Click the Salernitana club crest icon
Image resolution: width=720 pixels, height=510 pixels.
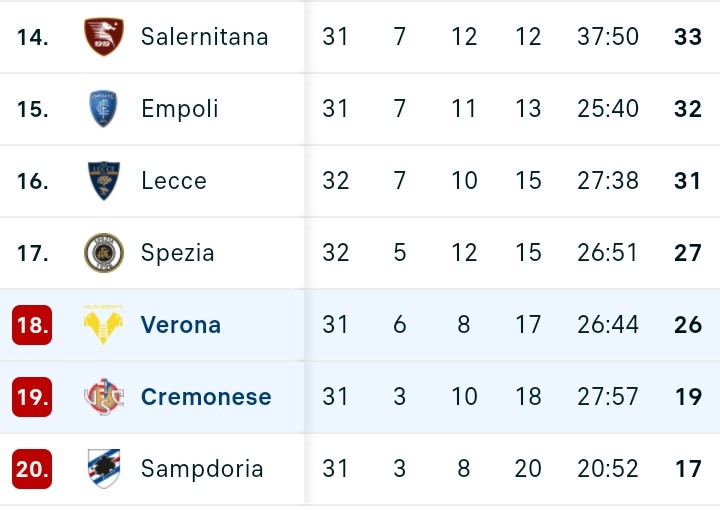click(x=104, y=37)
